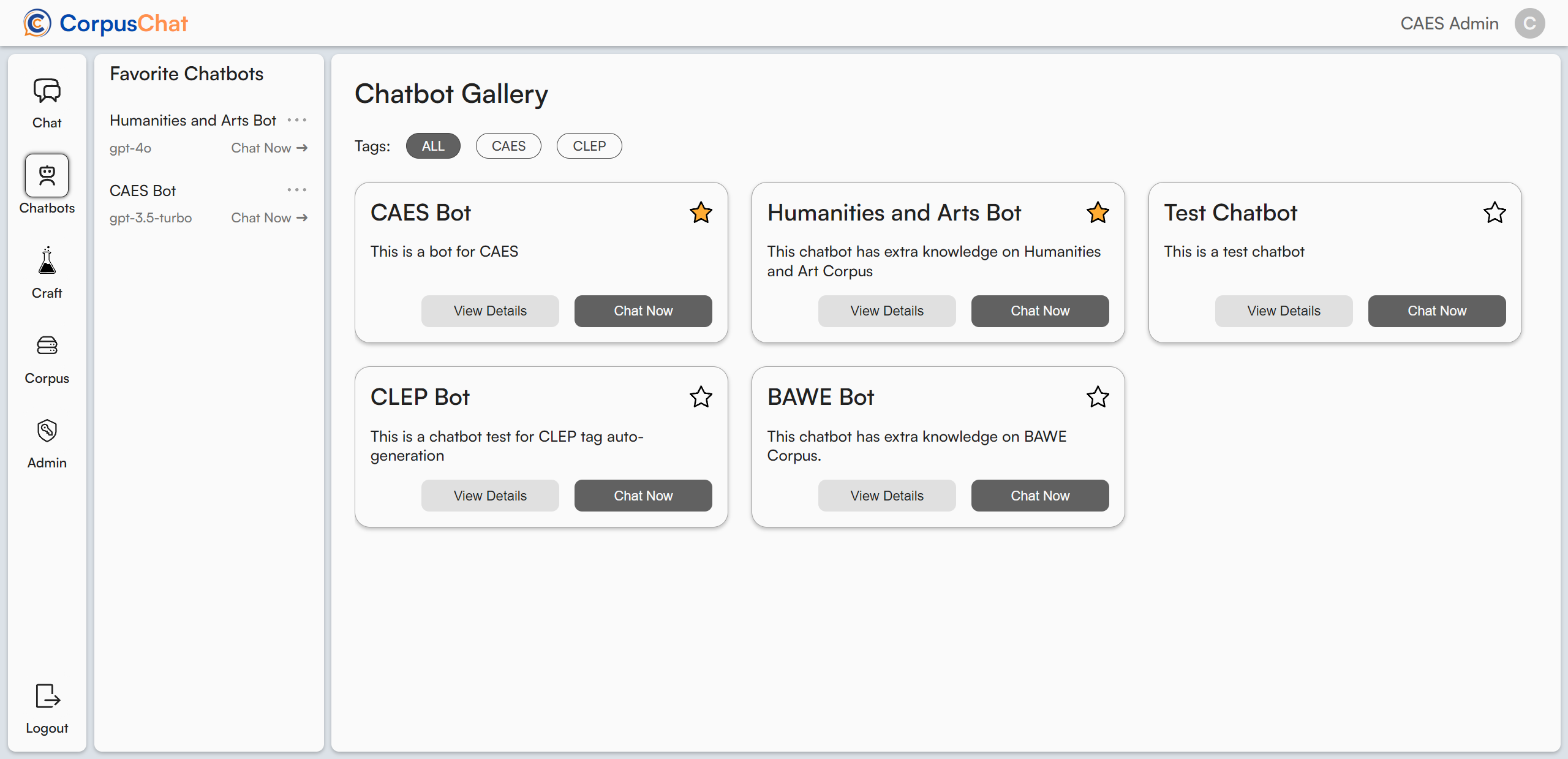Viewport: 1568px width, 759px height.
Task: Unfavorite CAES Bot with star
Action: tap(701, 213)
